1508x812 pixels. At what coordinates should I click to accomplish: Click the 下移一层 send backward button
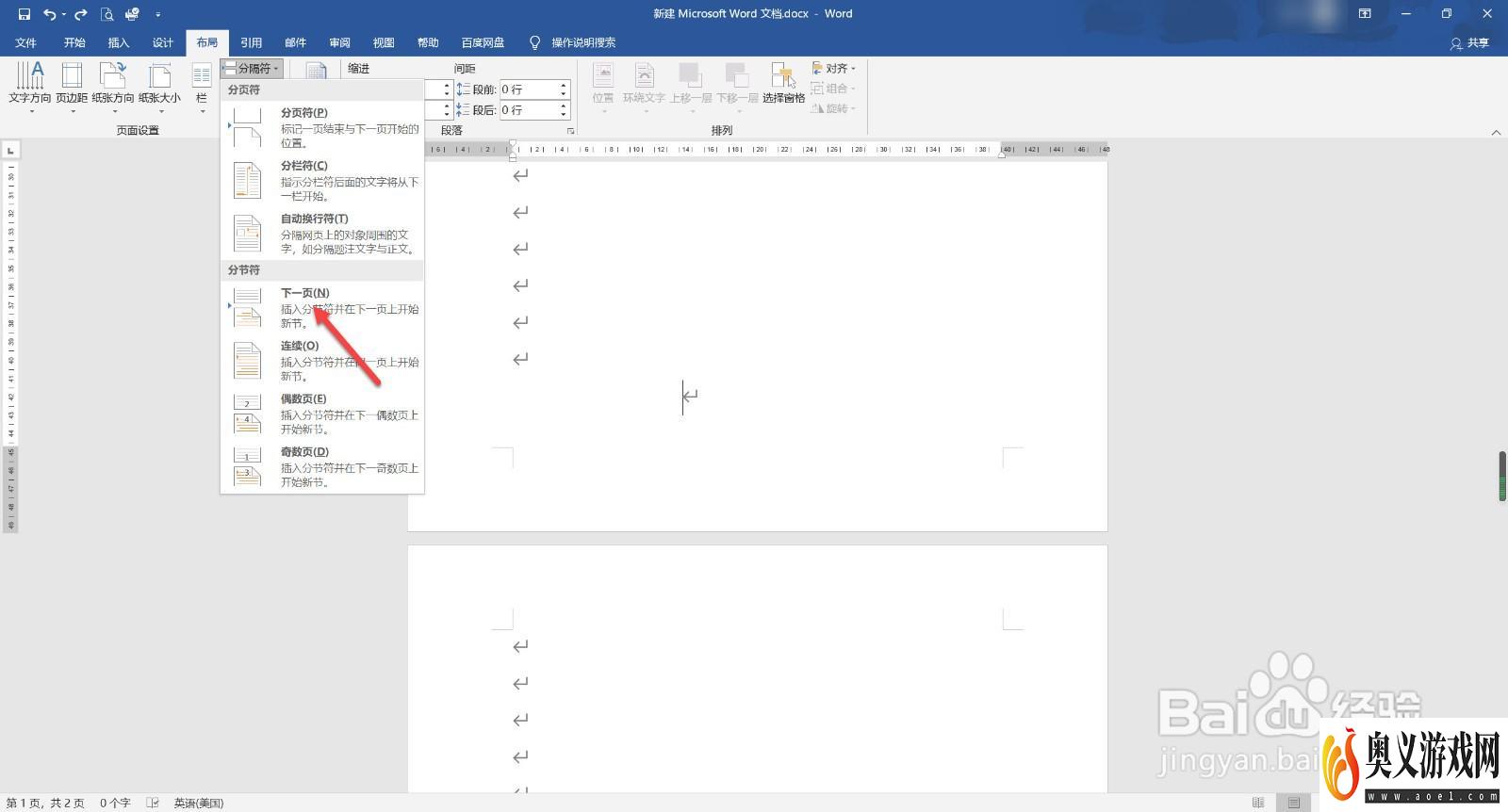tap(737, 87)
